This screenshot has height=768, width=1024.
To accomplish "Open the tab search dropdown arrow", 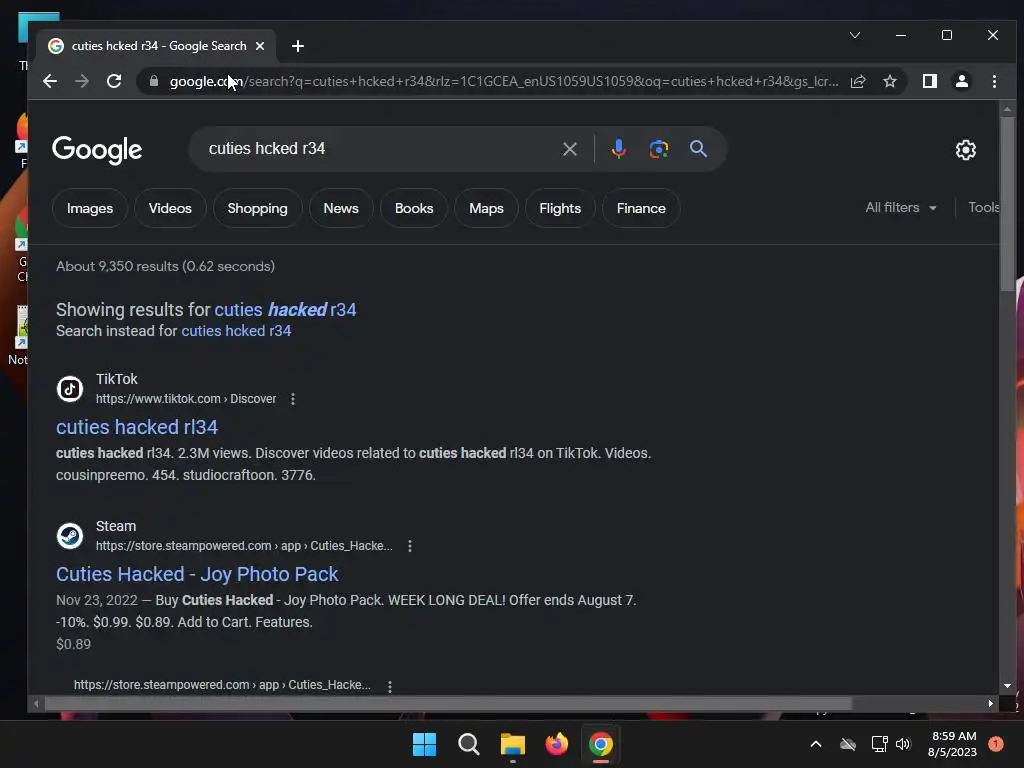I will coord(854,35).
